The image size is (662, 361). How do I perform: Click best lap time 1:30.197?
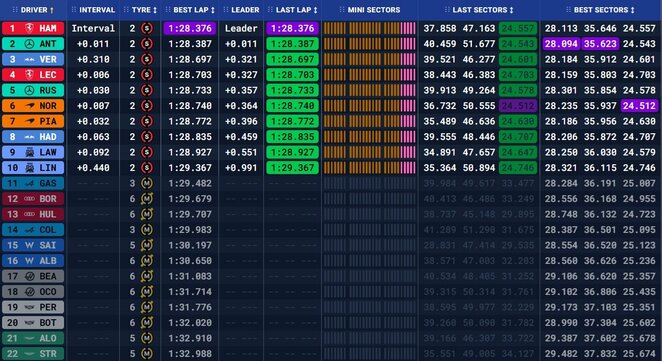[190, 245]
